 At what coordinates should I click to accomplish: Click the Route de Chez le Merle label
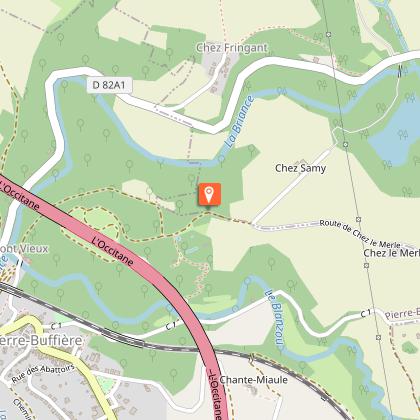(360, 233)
